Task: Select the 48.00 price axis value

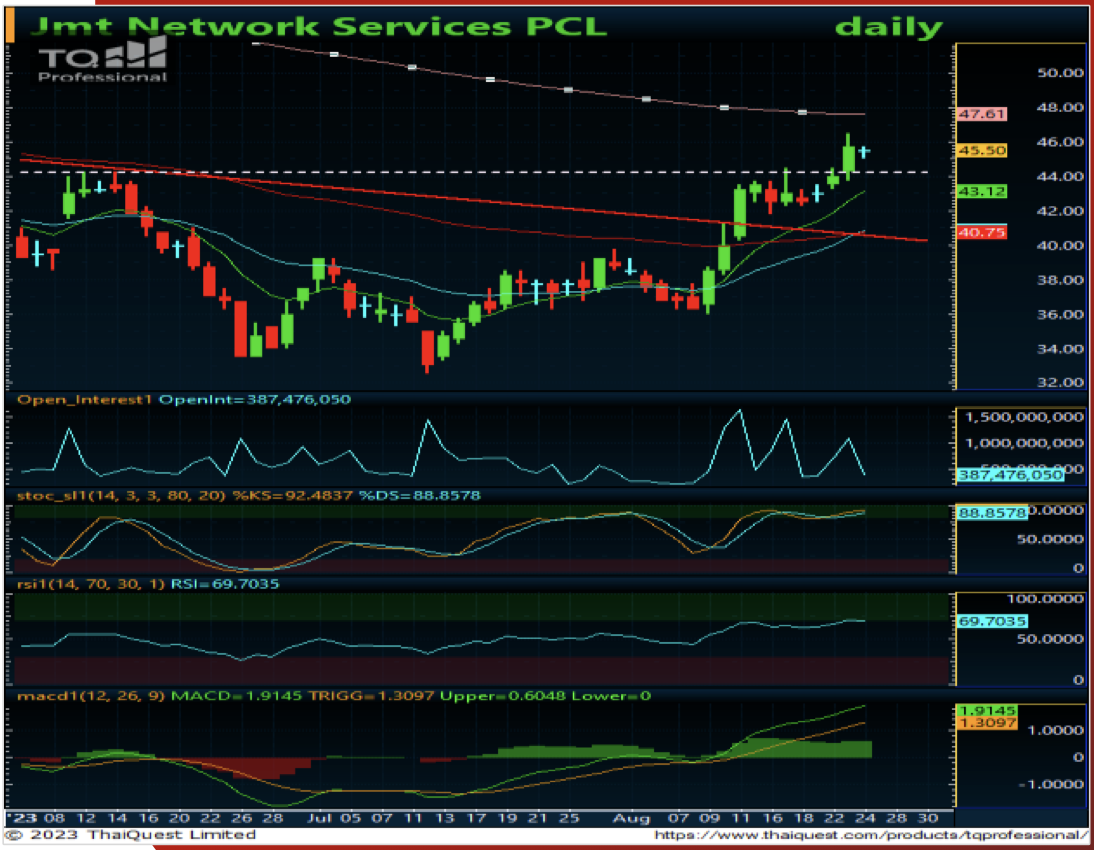Action: pyautogui.click(x=1060, y=107)
